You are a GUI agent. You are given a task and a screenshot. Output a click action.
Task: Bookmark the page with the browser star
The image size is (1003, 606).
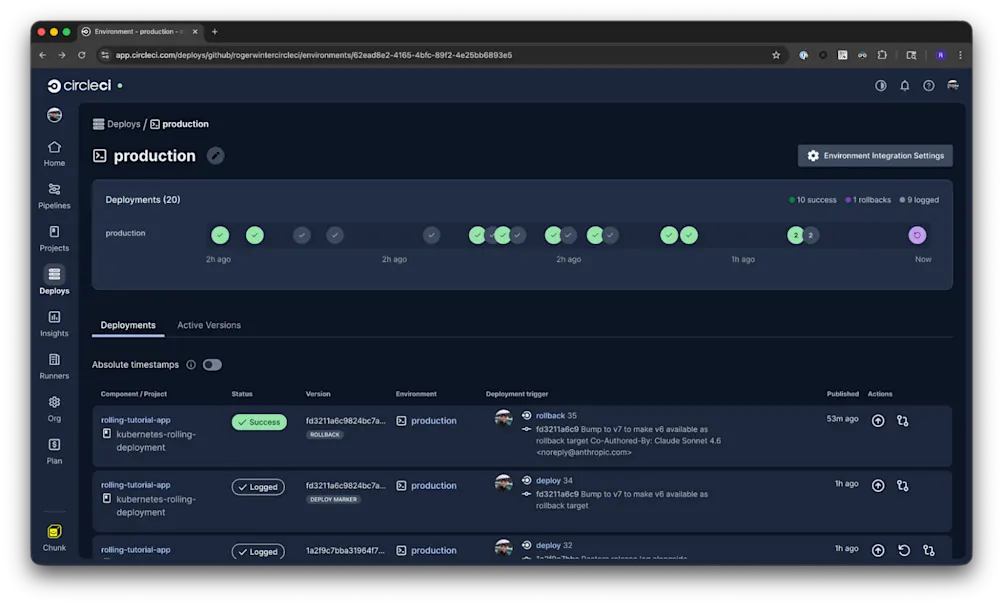(x=776, y=55)
